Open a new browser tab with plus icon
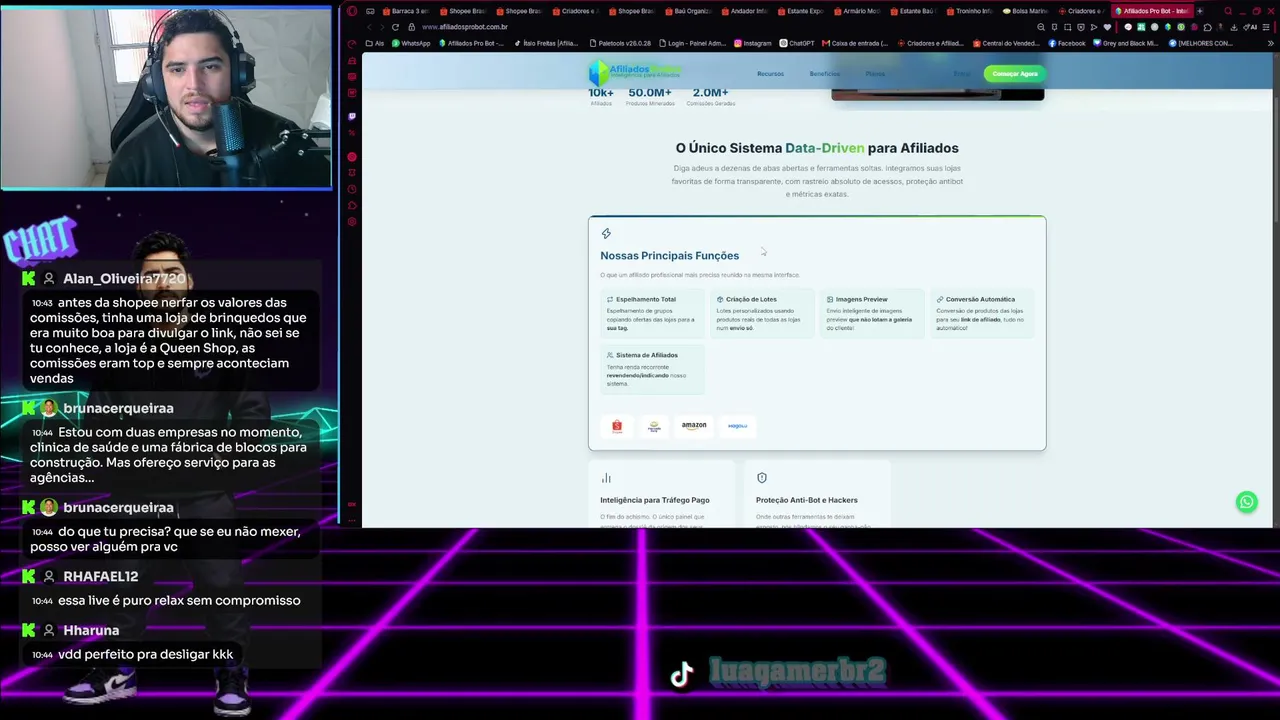Screen dimensions: 1280x720 click(1200, 11)
